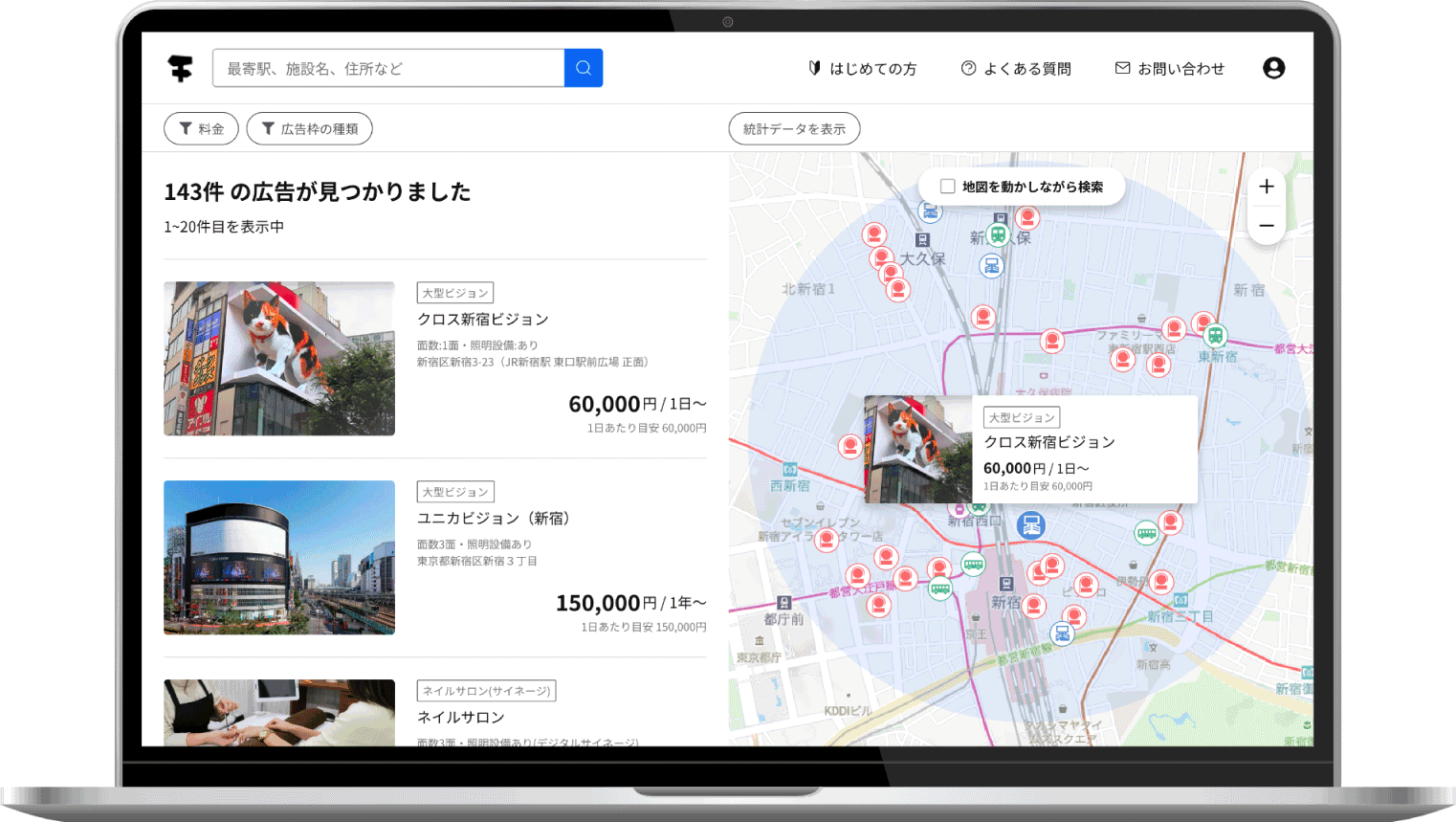This screenshot has height=822, width=1456.
Task: Focus the station and address search field
Action: 387,69
